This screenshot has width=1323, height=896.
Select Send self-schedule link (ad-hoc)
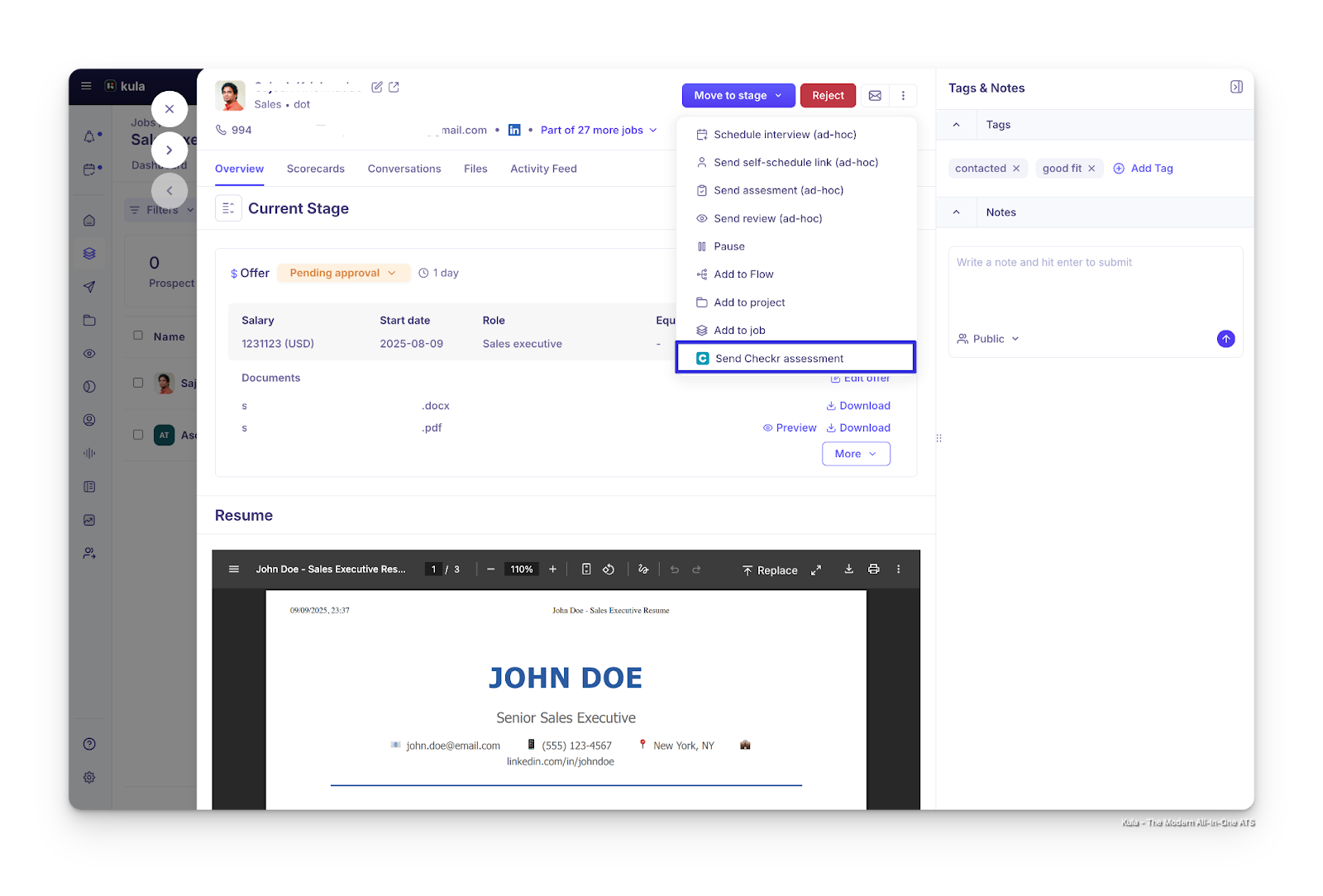[x=795, y=163]
